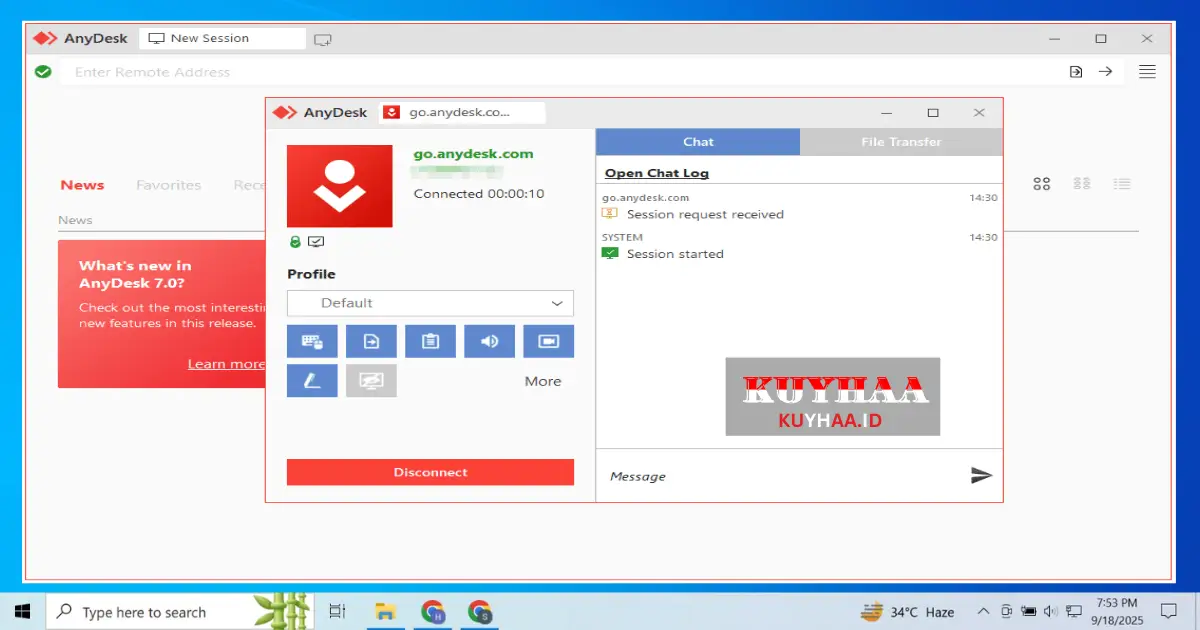Open the Windows Start menu
This screenshot has height=630, width=1200.
coord(22,611)
